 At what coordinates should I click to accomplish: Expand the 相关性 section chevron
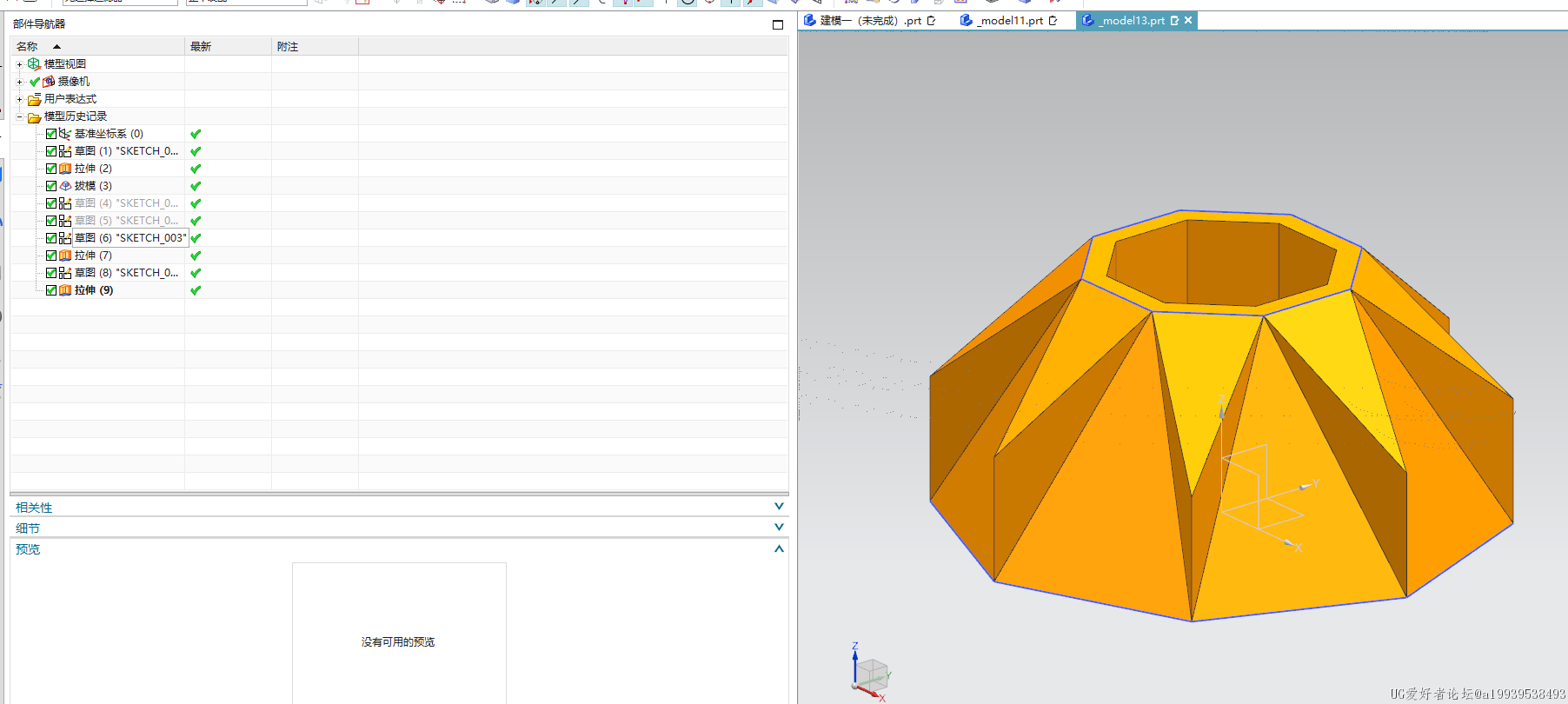[779, 506]
